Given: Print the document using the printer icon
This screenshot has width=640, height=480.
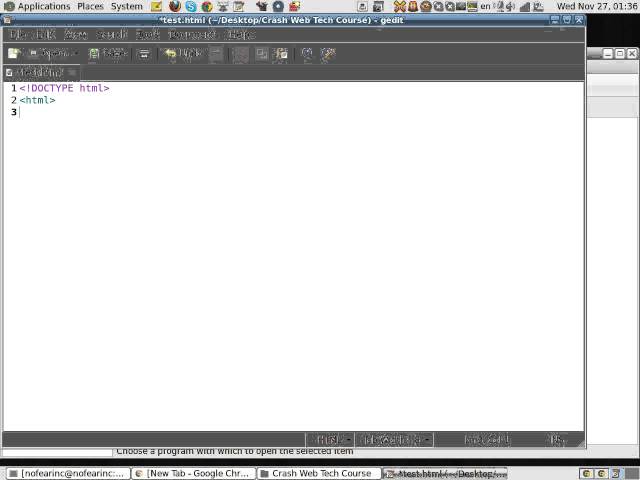Looking at the screenshot, I should click(144, 53).
